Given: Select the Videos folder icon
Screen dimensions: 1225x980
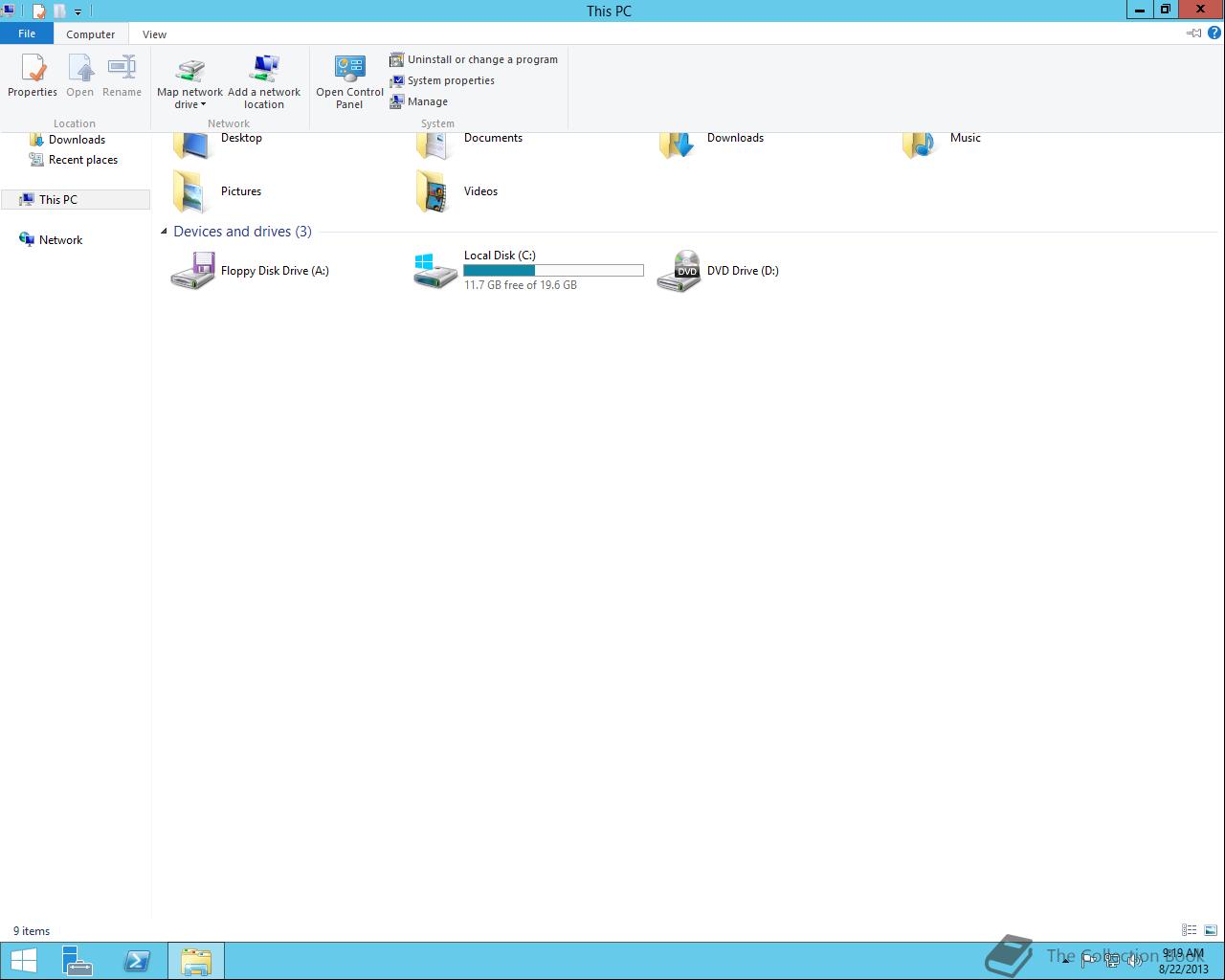Looking at the screenshot, I should tap(434, 191).
